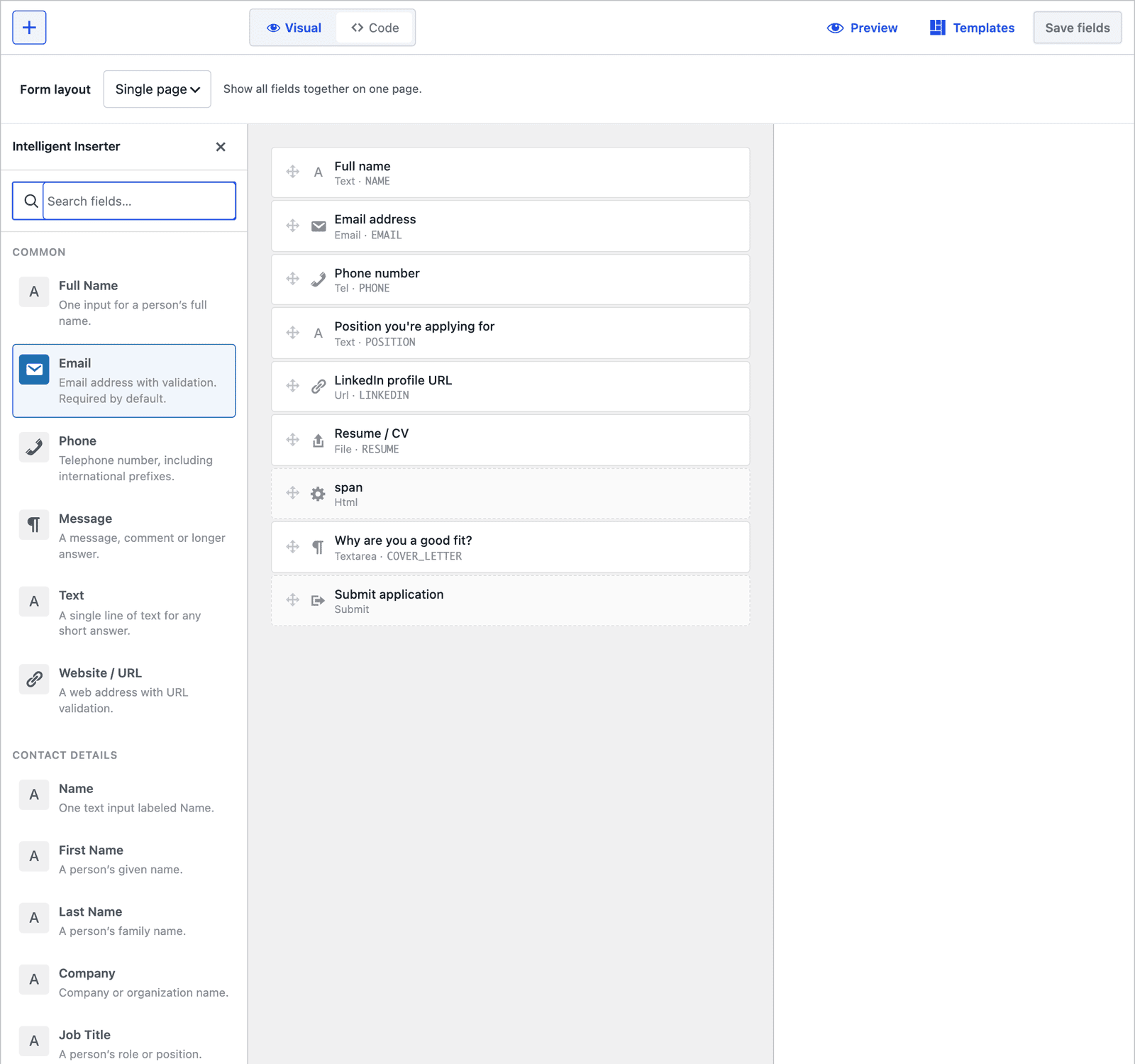Viewport: 1135px width, 1064px height.
Task: Click the move handle on Position row
Action: (x=292, y=333)
